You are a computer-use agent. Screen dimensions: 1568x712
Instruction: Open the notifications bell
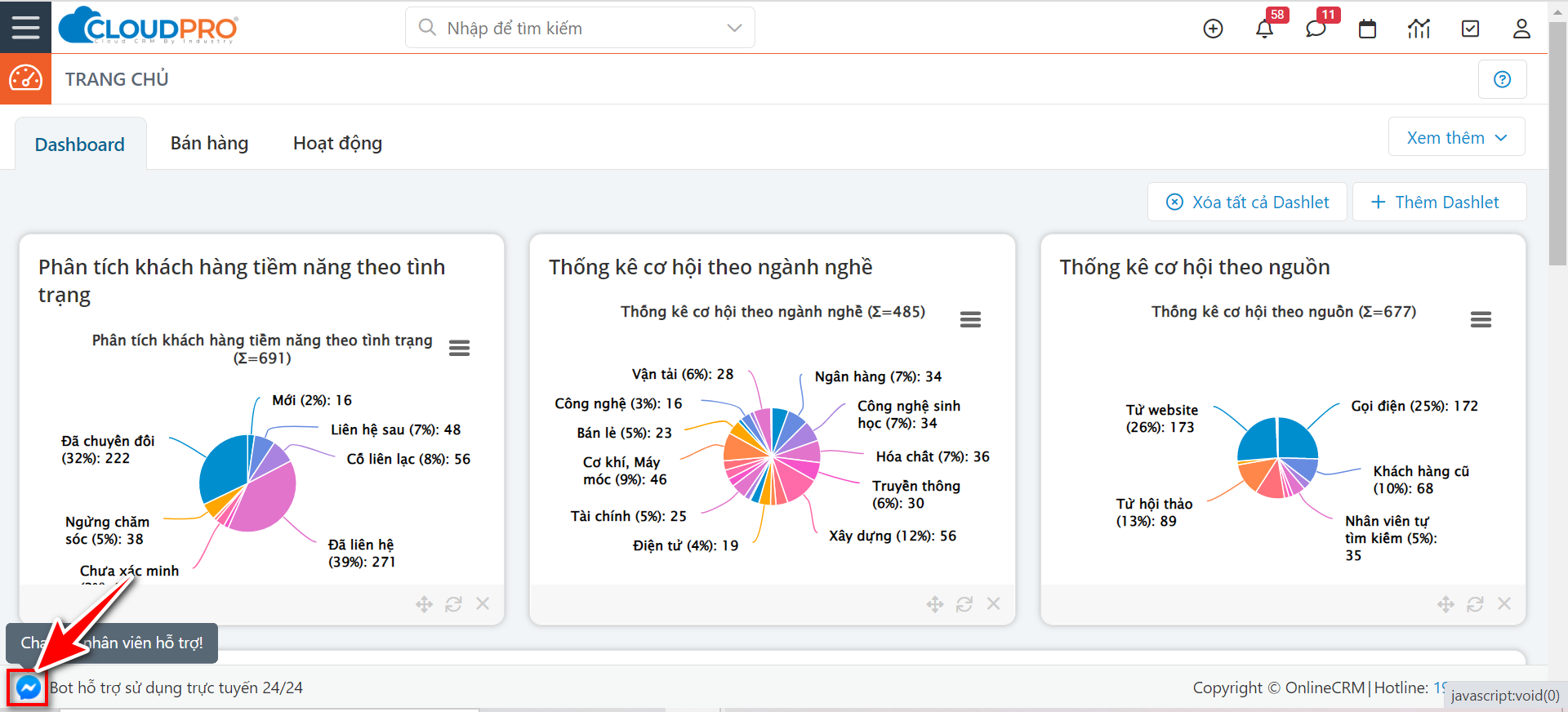(1264, 29)
